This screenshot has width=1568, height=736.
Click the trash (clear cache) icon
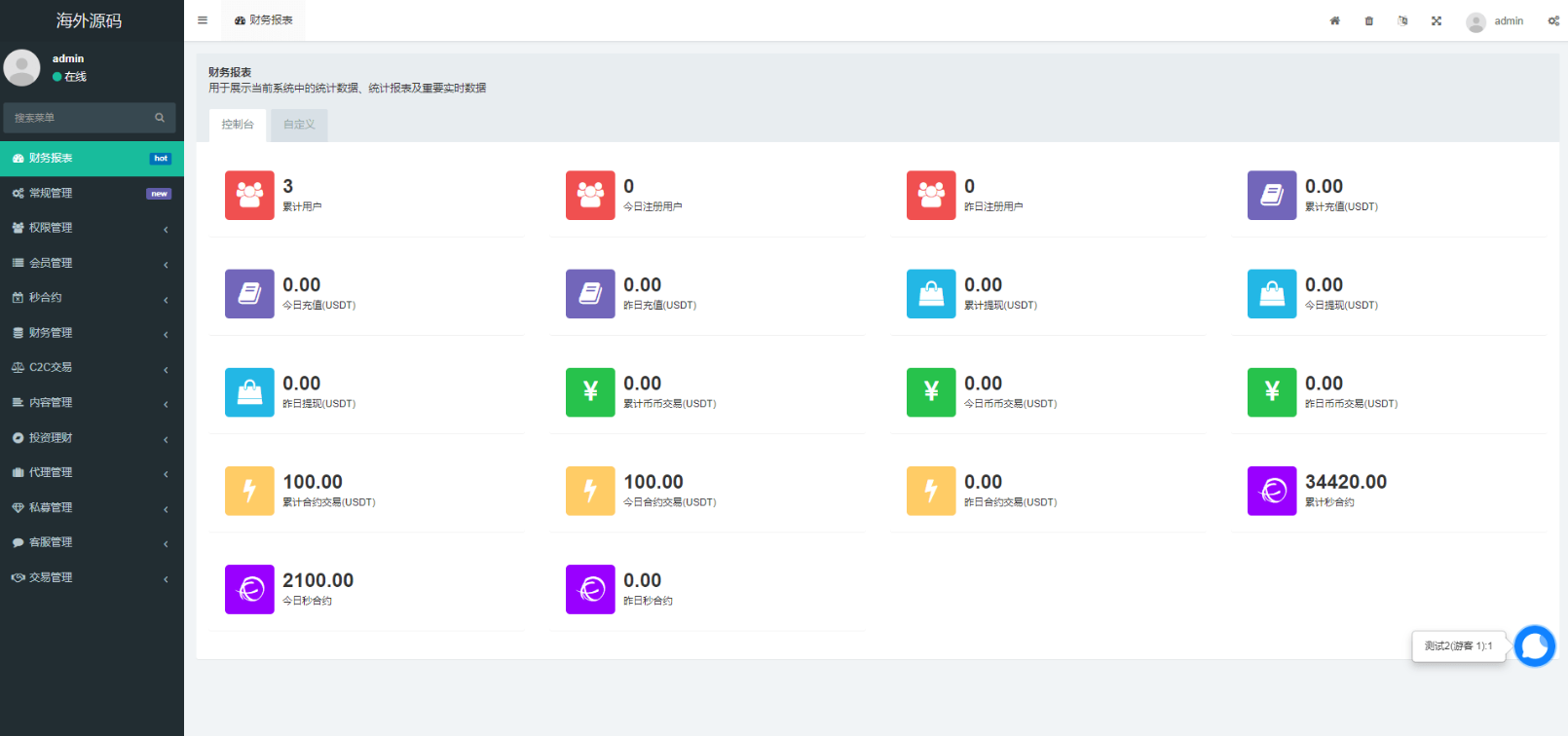tap(1368, 20)
